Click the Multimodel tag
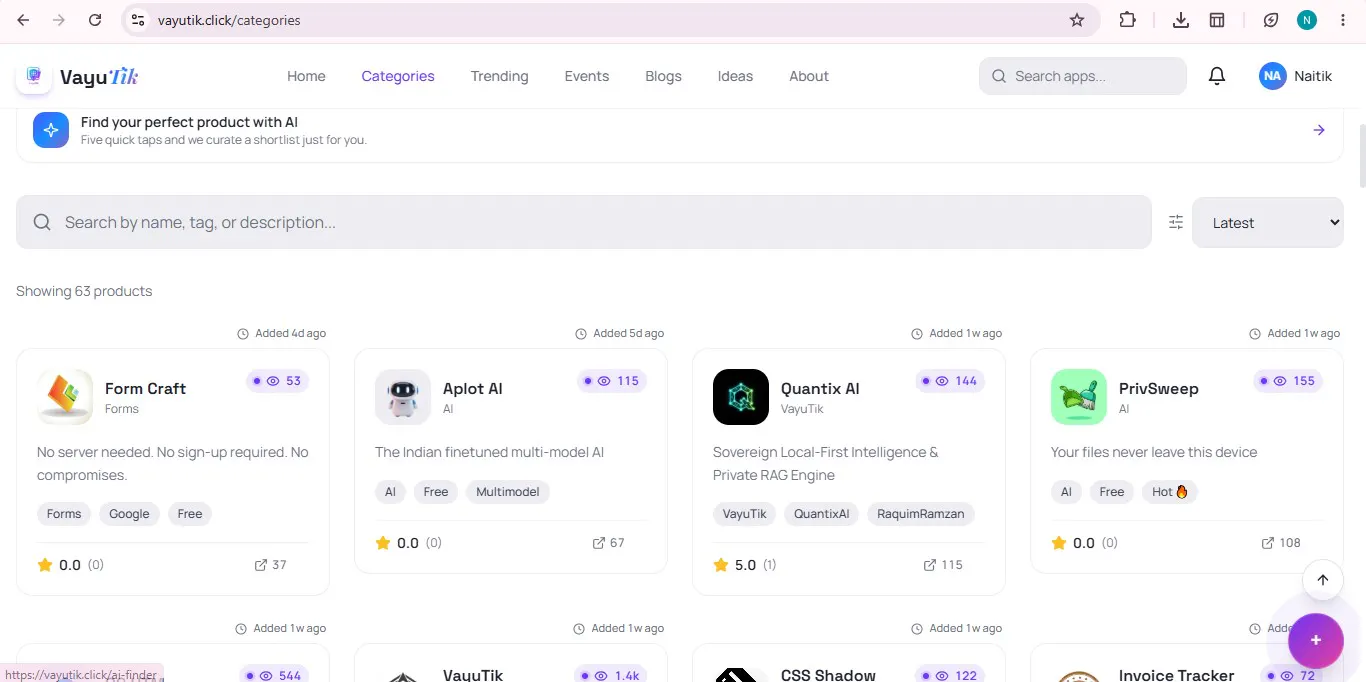The height and width of the screenshot is (682, 1366). 508,492
